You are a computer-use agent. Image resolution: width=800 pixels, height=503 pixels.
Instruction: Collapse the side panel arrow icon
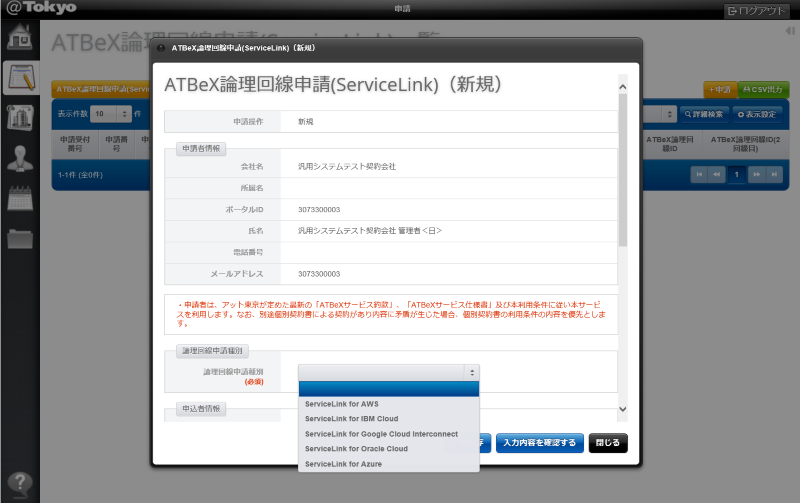click(x=790, y=31)
